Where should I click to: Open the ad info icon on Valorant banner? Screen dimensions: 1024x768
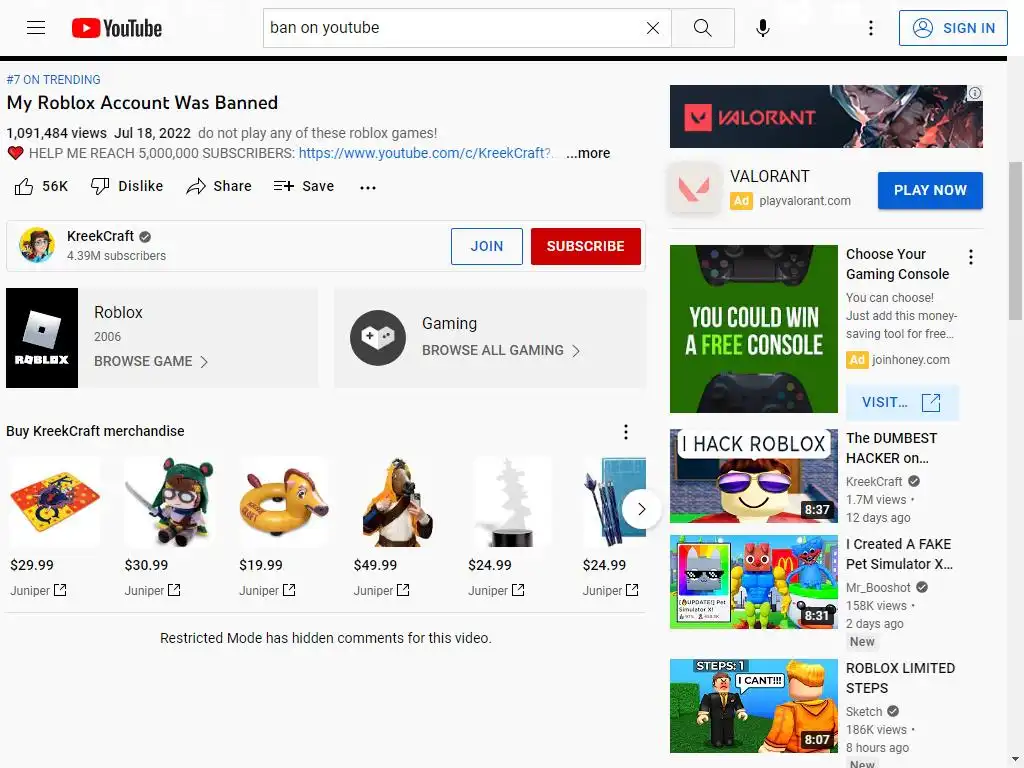click(974, 93)
